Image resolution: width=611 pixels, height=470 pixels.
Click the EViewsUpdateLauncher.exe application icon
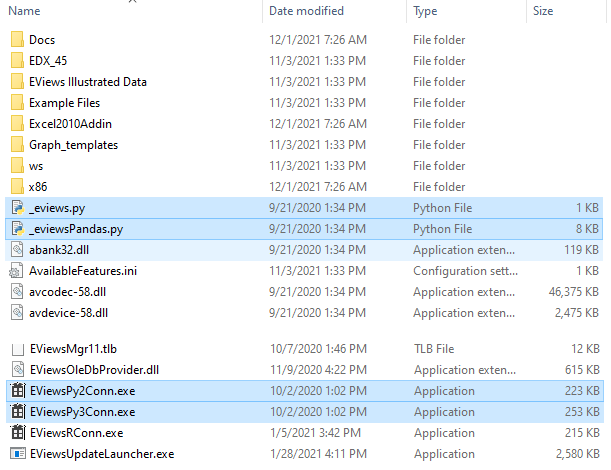(18, 454)
